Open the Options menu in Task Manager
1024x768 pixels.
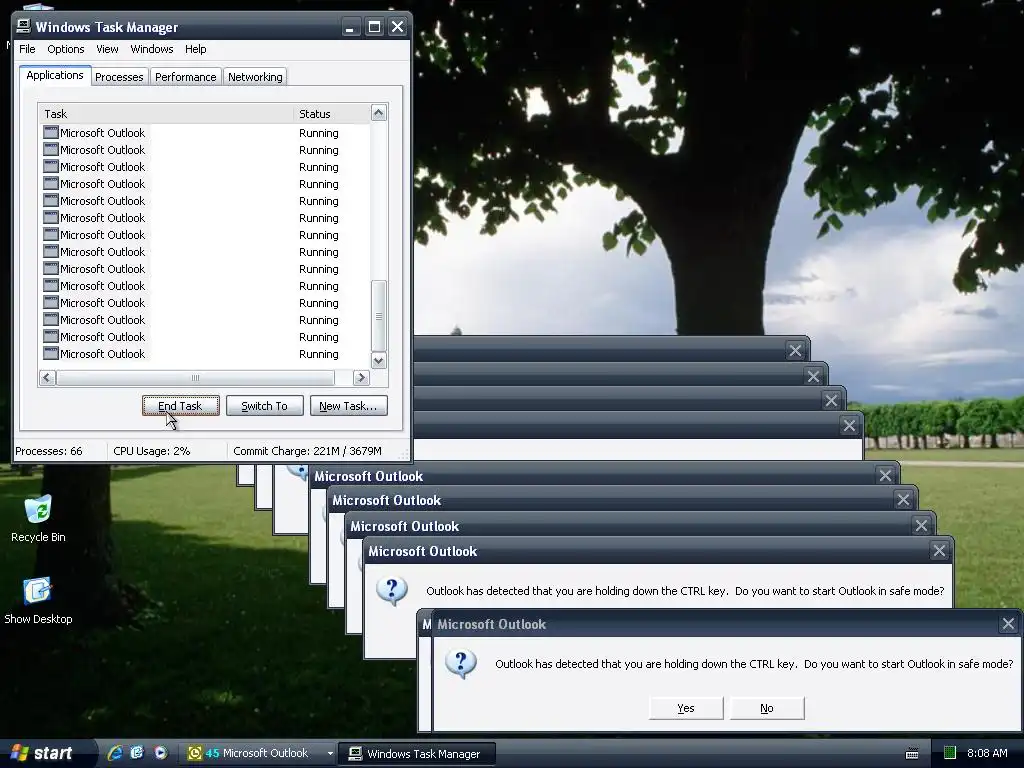[65, 49]
